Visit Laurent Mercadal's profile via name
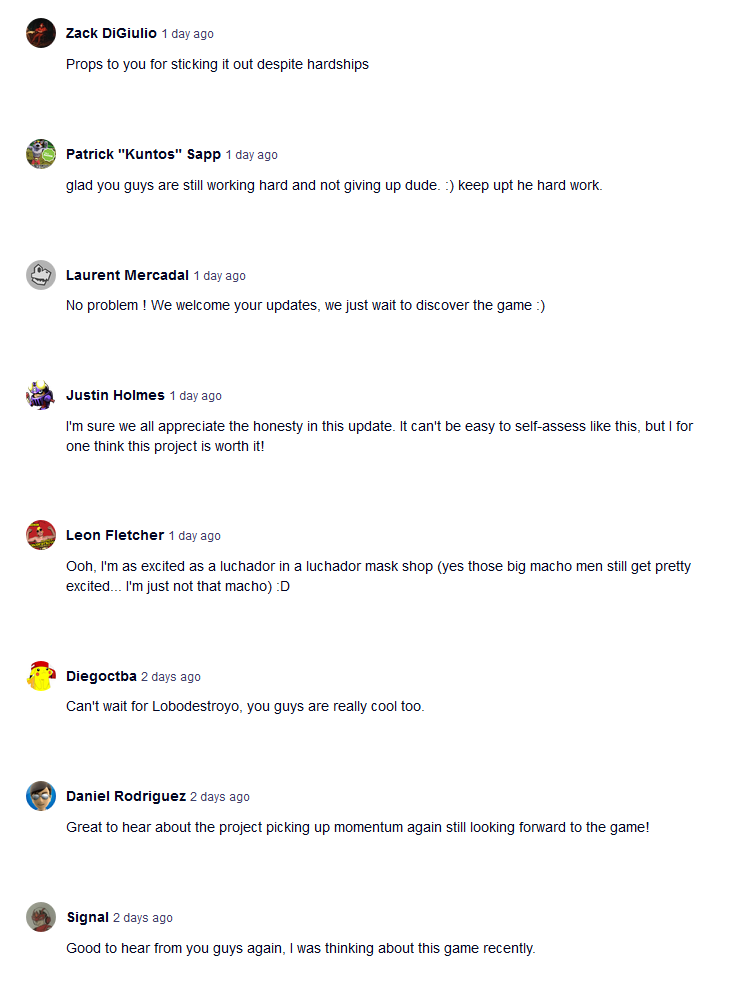The height and width of the screenshot is (984, 736). pyautogui.click(x=127, y=276)
